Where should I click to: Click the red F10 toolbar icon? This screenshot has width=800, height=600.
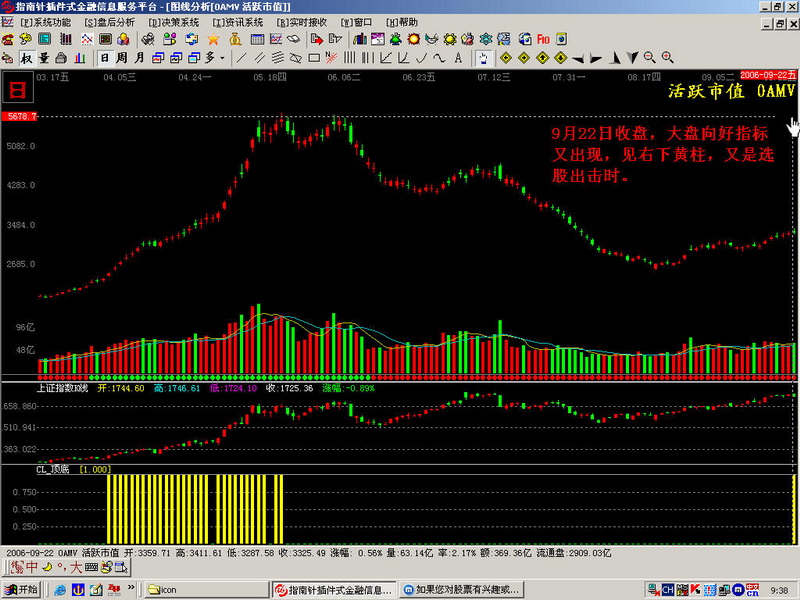[x=543, y=39]
